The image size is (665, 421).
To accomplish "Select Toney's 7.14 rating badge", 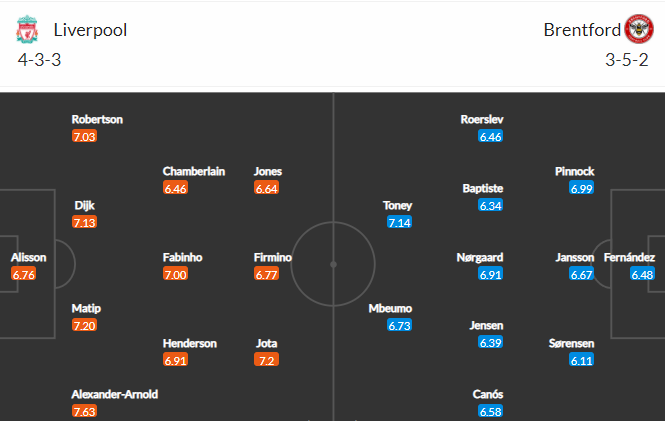I will click(400, 223).
